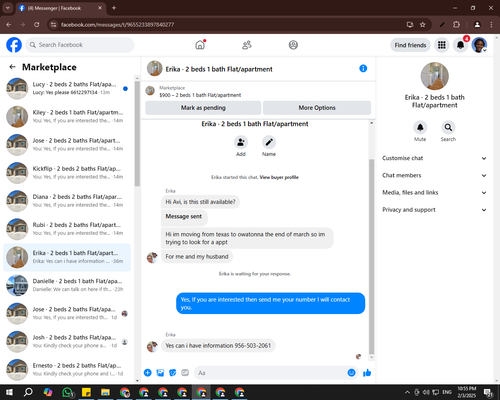Mute the Erika conversation
Image resolution: width=500 pixels, height=400 pixels.
(420, 127)
